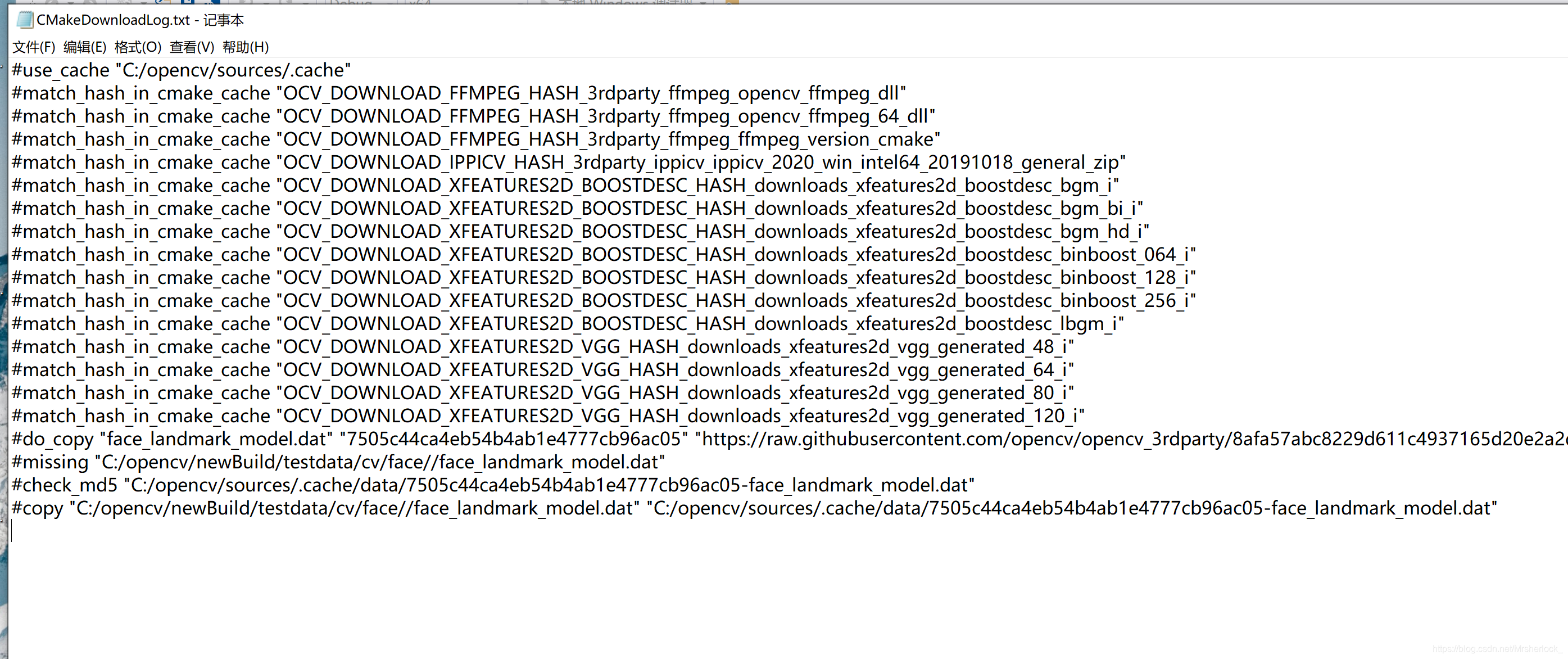Open the 查看(V) View menu

(x=192, y=47)
